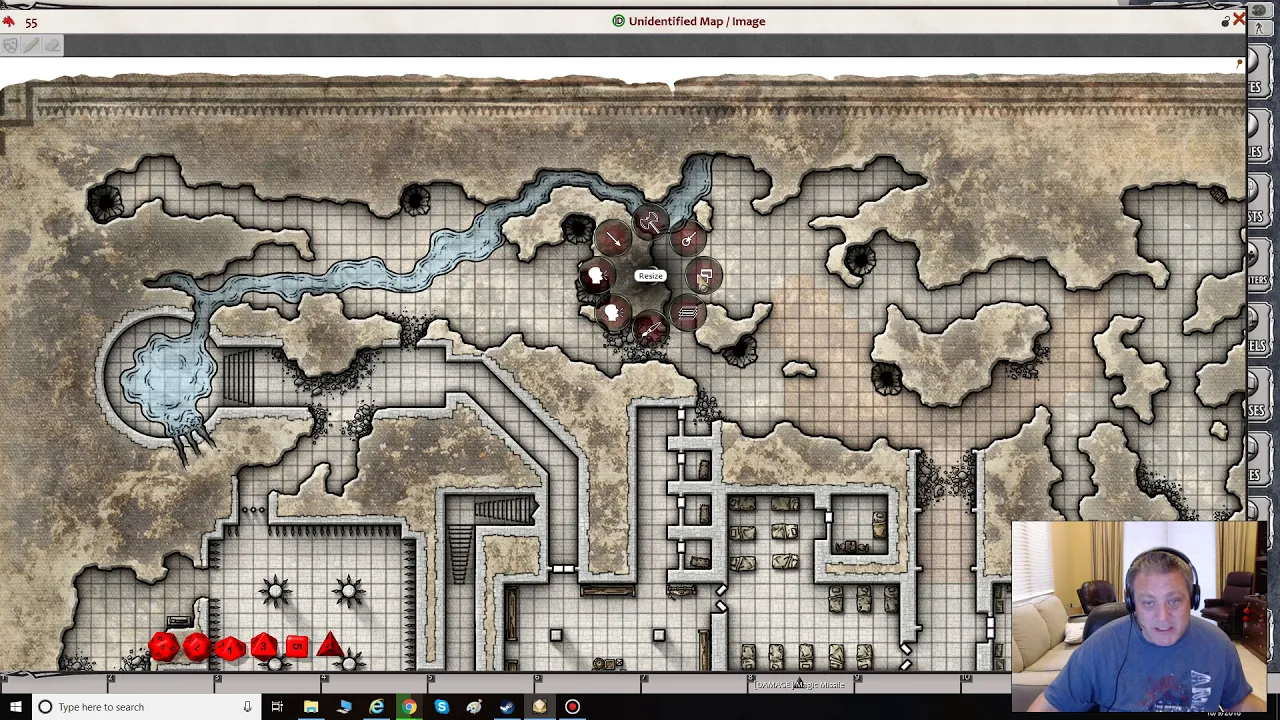1280x720 pixels.
Task: Click hotkey slot 5 on bottom bar
Action: tap(481, 685)
